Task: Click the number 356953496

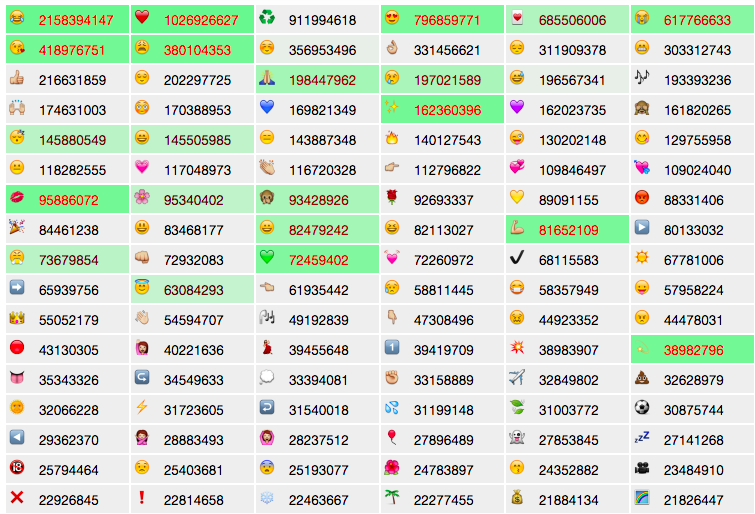Action: pyautogui.click(x=322, y=50)
